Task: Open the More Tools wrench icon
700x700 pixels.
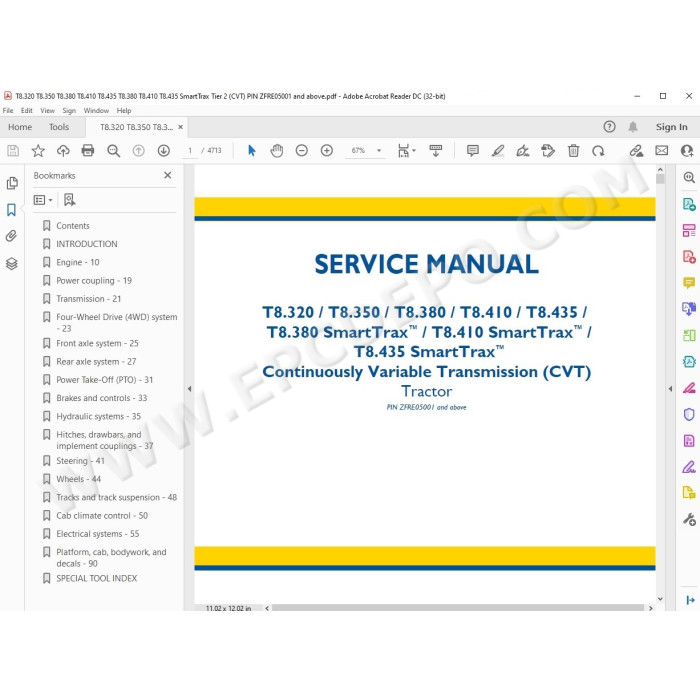Action: tap(689, 519)
